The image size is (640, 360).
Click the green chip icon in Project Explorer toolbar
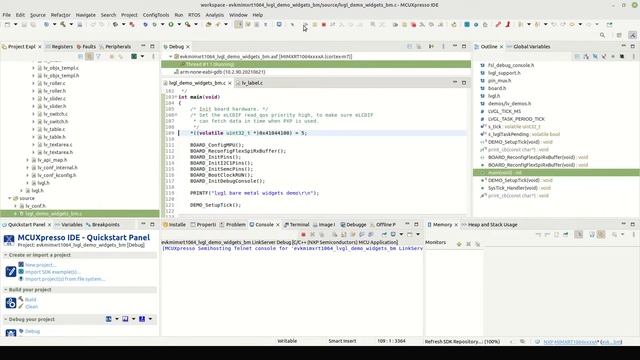pos(134,56)
